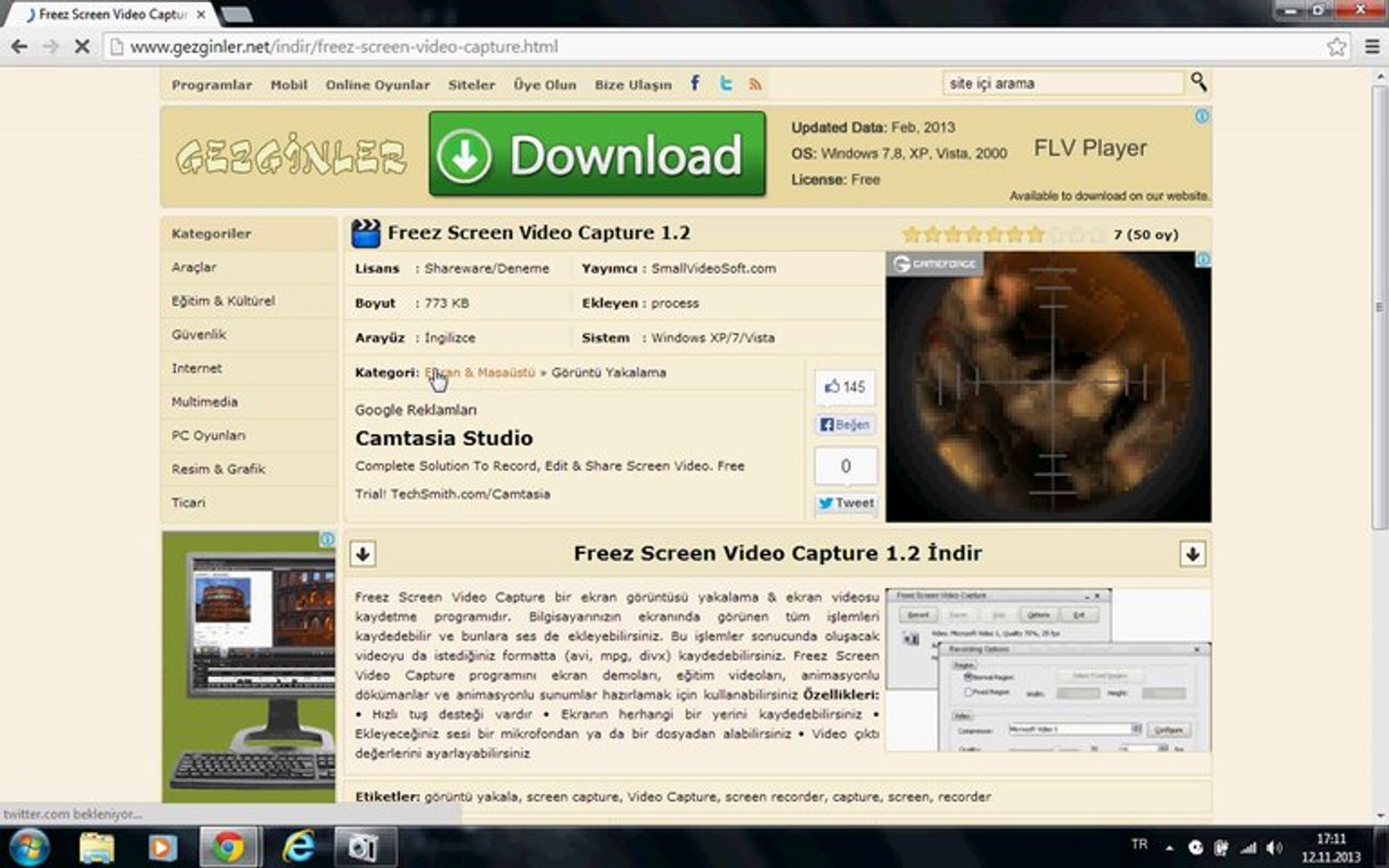Show hidden system tray icons
The height and width of the screenshot is (868, 1389).
1169,847
